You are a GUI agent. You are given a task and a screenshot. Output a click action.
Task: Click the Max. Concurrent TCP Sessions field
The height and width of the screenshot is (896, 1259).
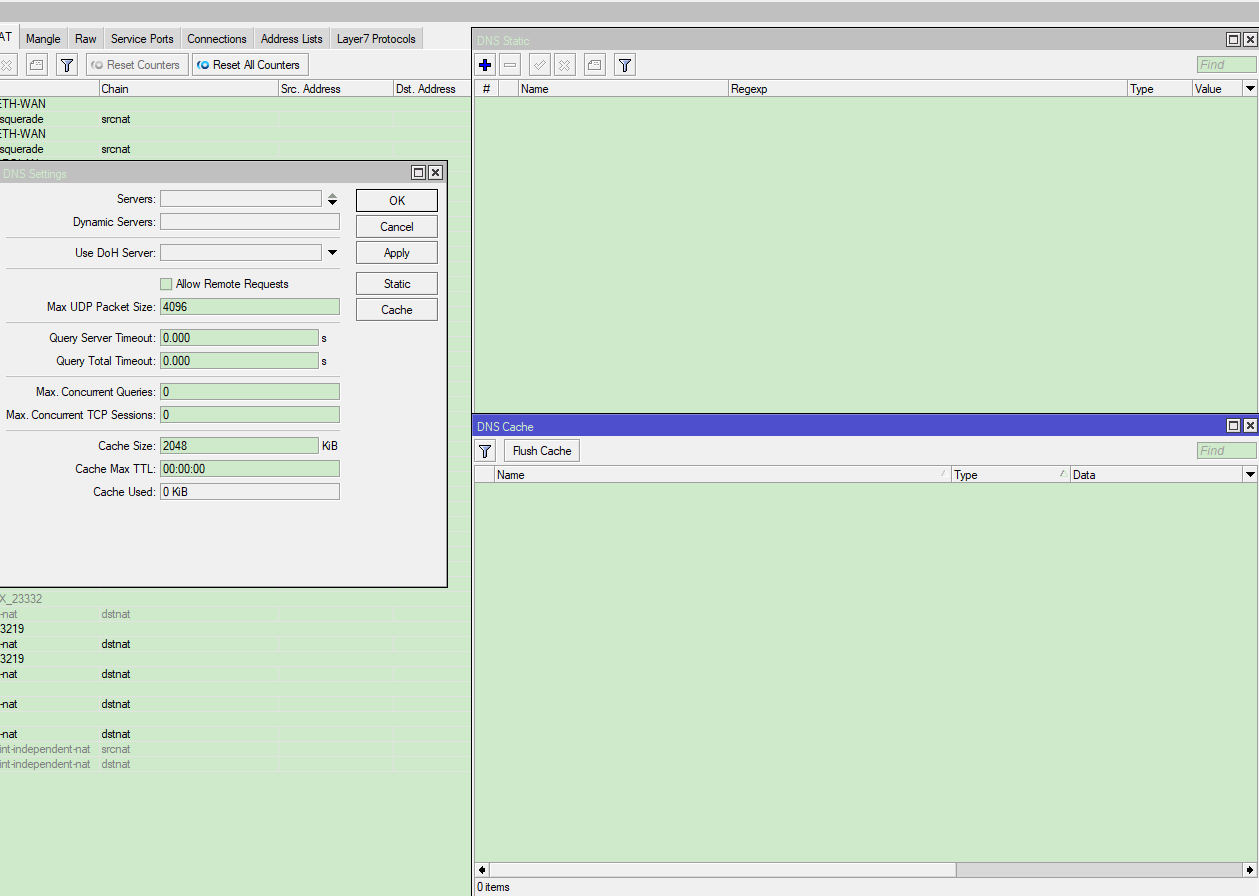coord(250,415)
